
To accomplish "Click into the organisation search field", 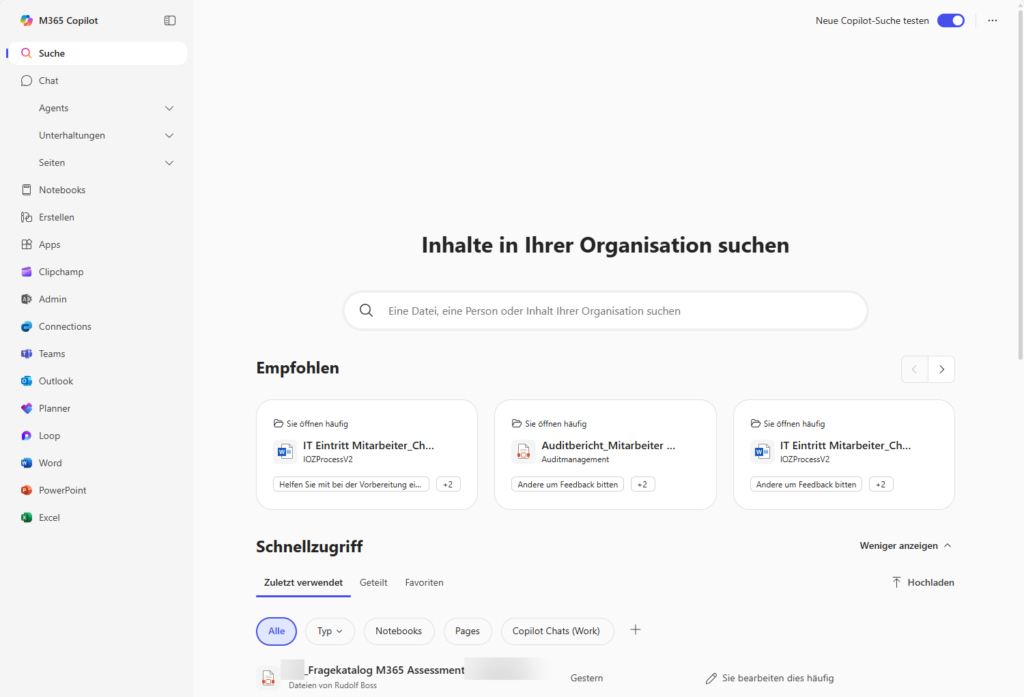I will [x=605, y=310].
